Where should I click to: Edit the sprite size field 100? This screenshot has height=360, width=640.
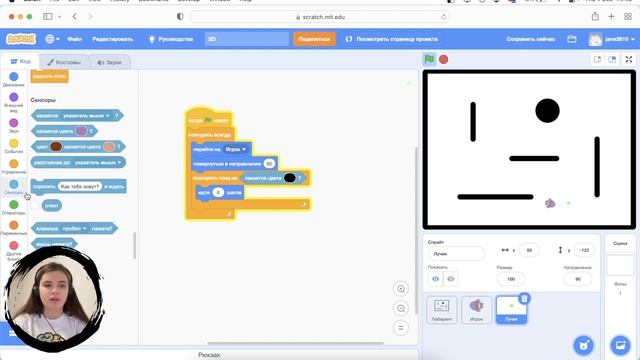point(511,279)
